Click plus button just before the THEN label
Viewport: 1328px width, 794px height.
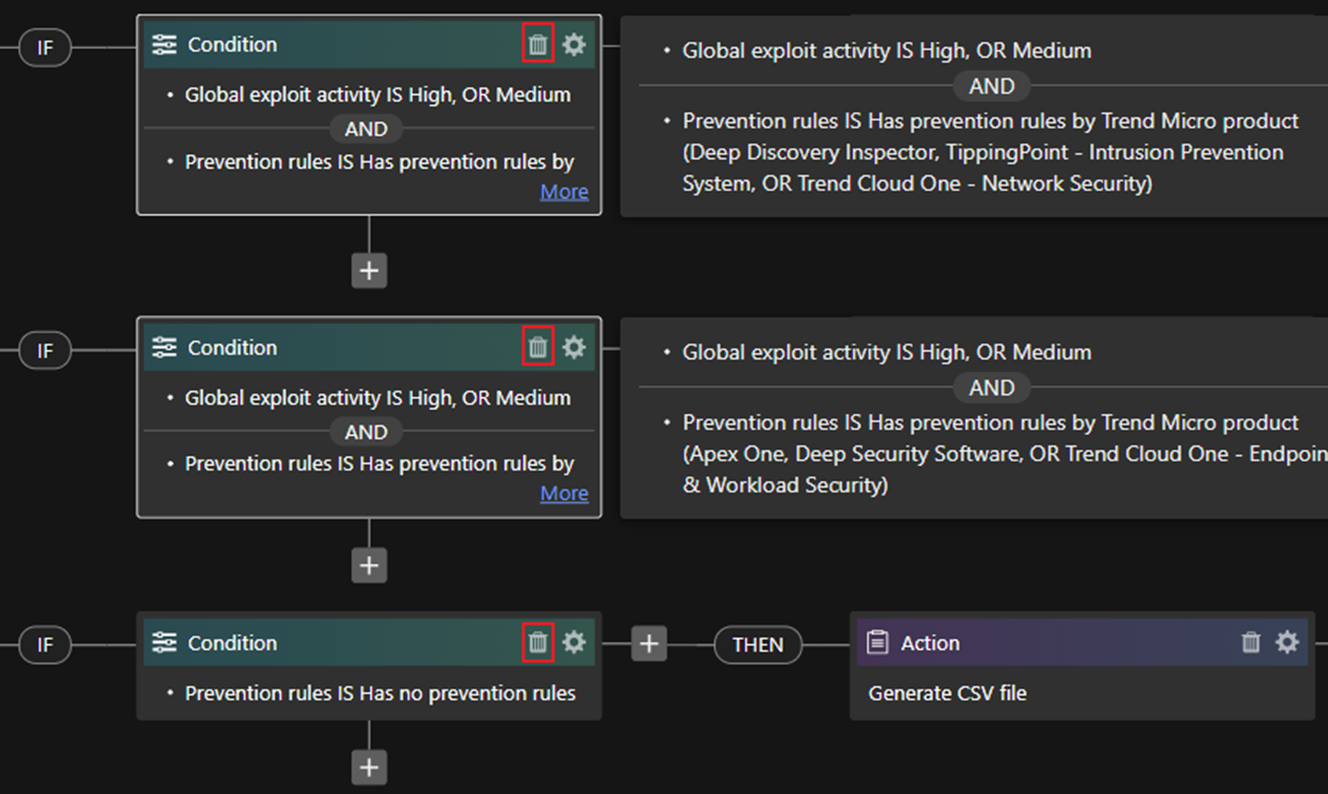click(x=649, y=644)
